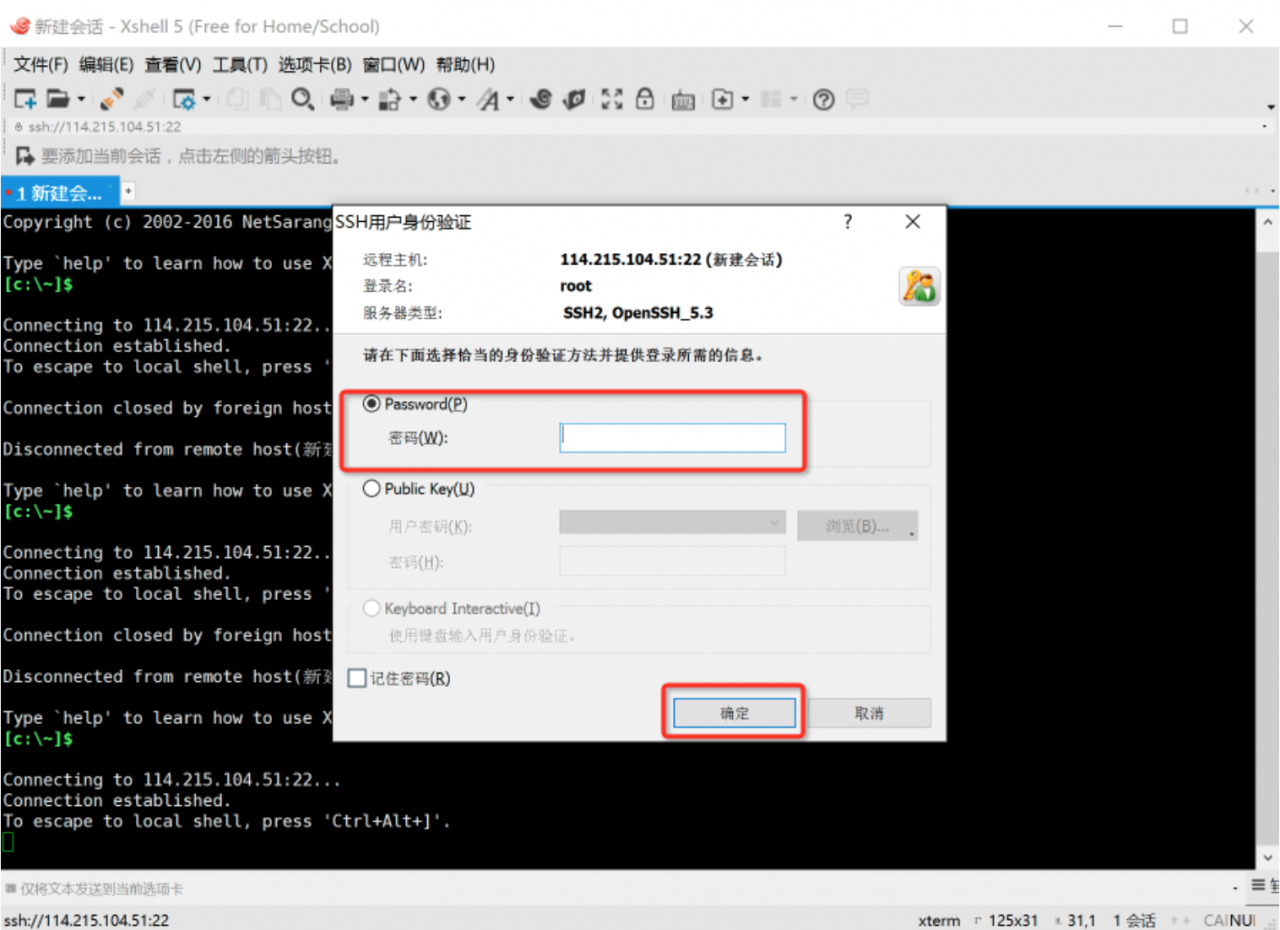Viewport: 1280px width, 930px height.
Task: Click the Open session folder icon
Action: 58,99
